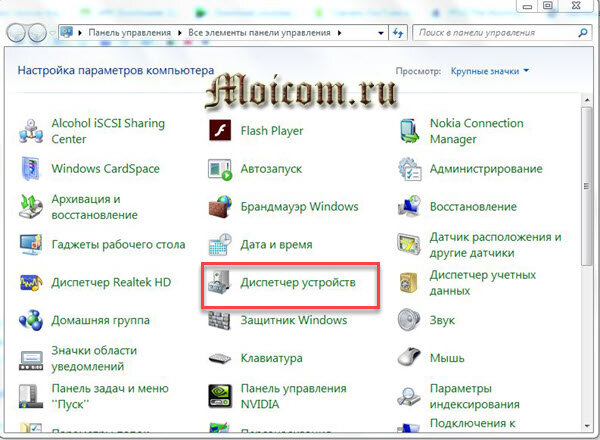Click the Администрирование link text
The width and height of the screenshot is (600, 440).
point(486,169)
